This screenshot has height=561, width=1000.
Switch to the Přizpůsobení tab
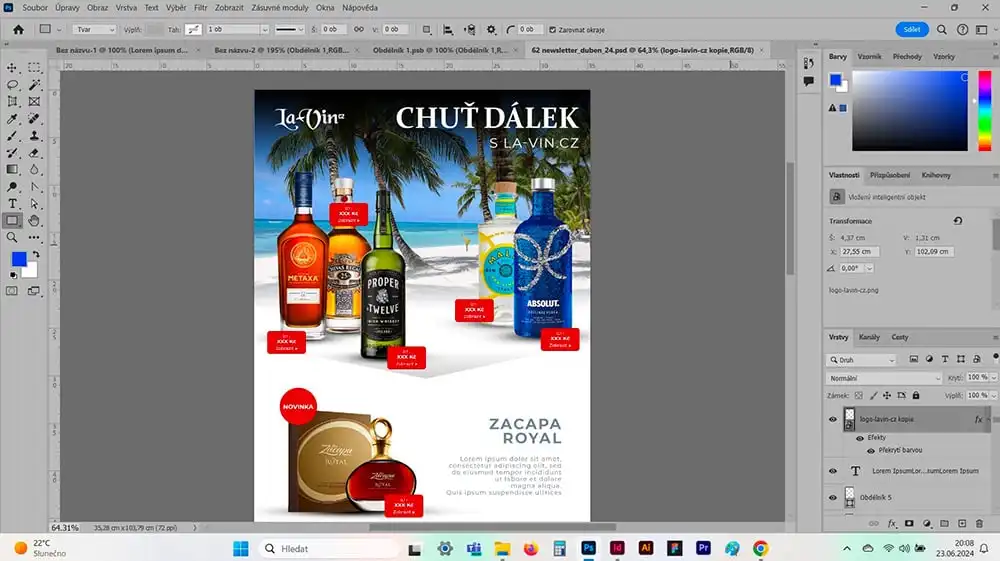tap(890, 175)
